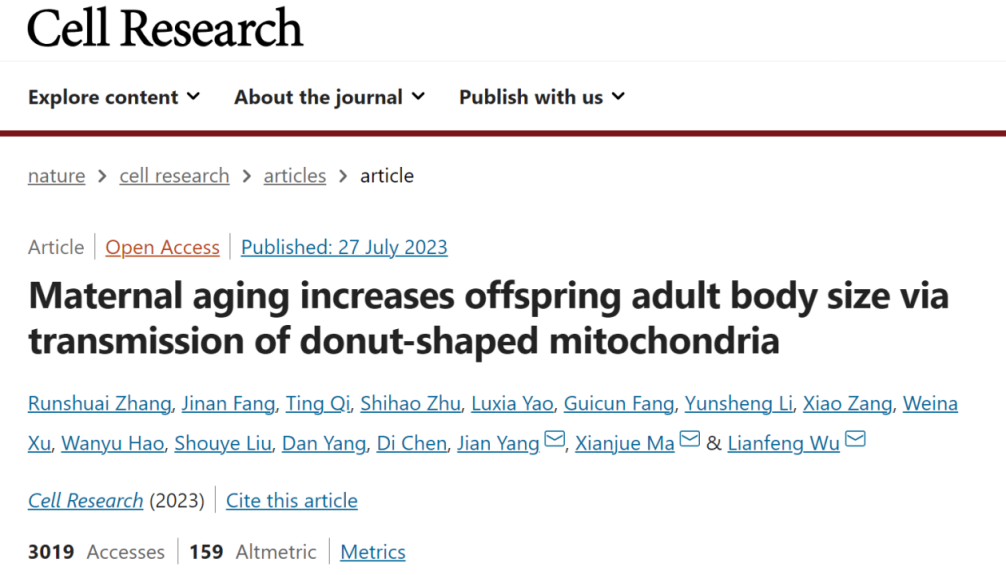Open the articles breadcrumb link
1006x575 pixels.
(x=294, y=176)
